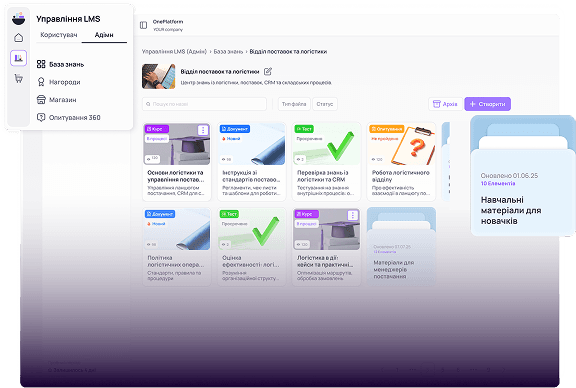This screenshot has height=388, width=576.
Task: Click the Архів button
Action: (x=445, y=104)
